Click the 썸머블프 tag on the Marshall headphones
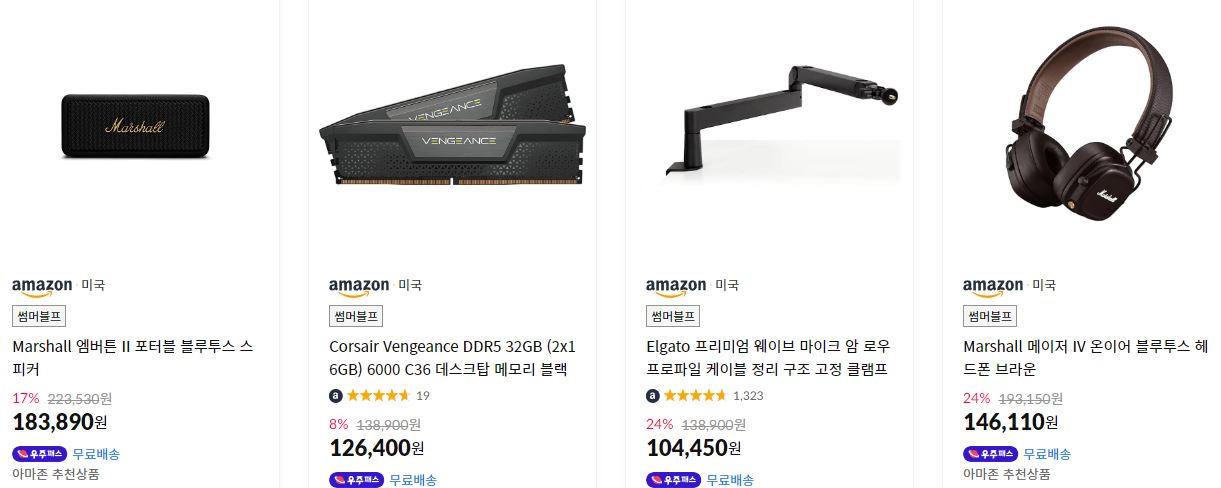Screen dimensions: 1221x488 click(x=990, y=316)
